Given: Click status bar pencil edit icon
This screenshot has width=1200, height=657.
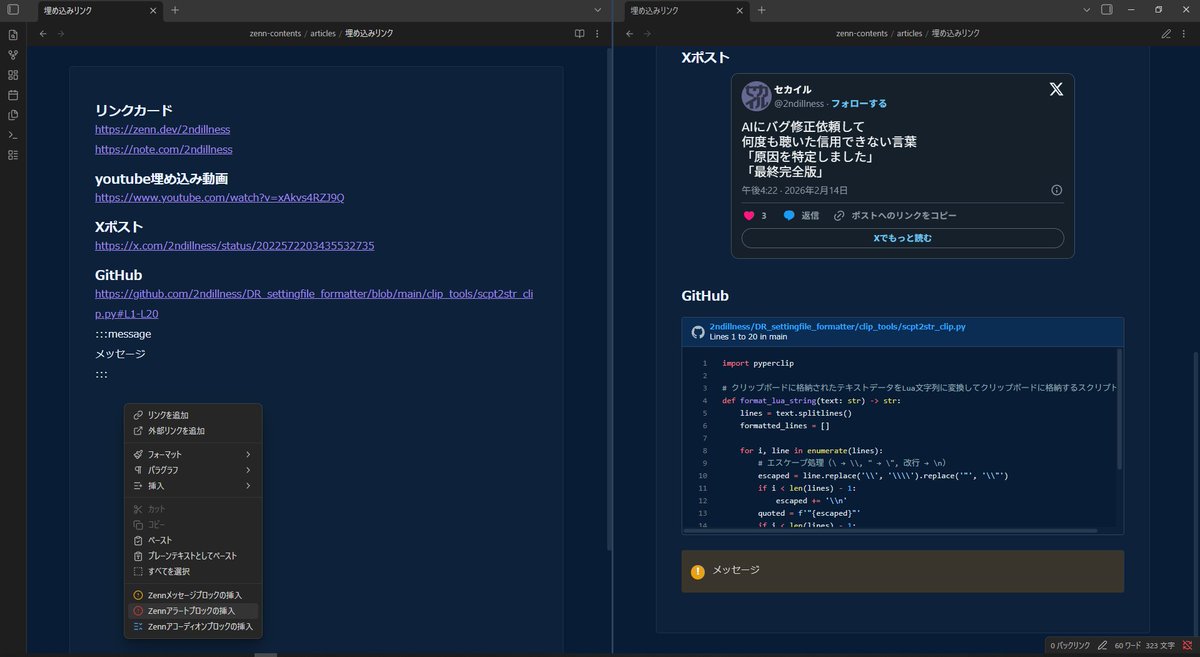Looking at the screenshot, I should point(1102,646).
